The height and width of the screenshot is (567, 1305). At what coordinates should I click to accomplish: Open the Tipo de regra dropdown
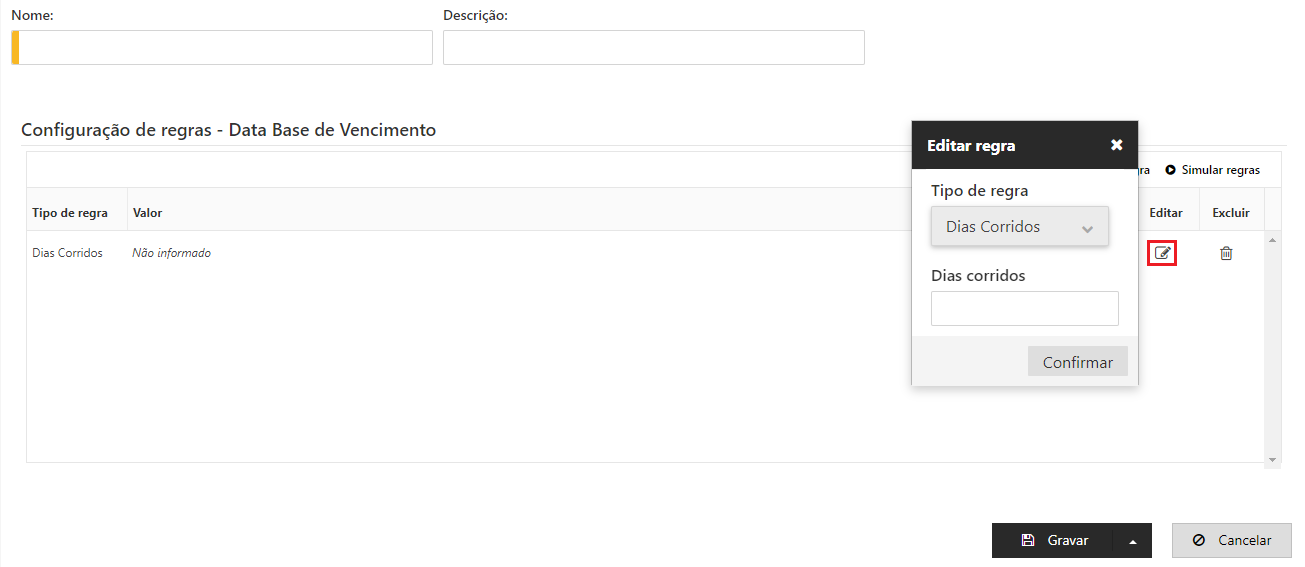tap(1019, 227)
